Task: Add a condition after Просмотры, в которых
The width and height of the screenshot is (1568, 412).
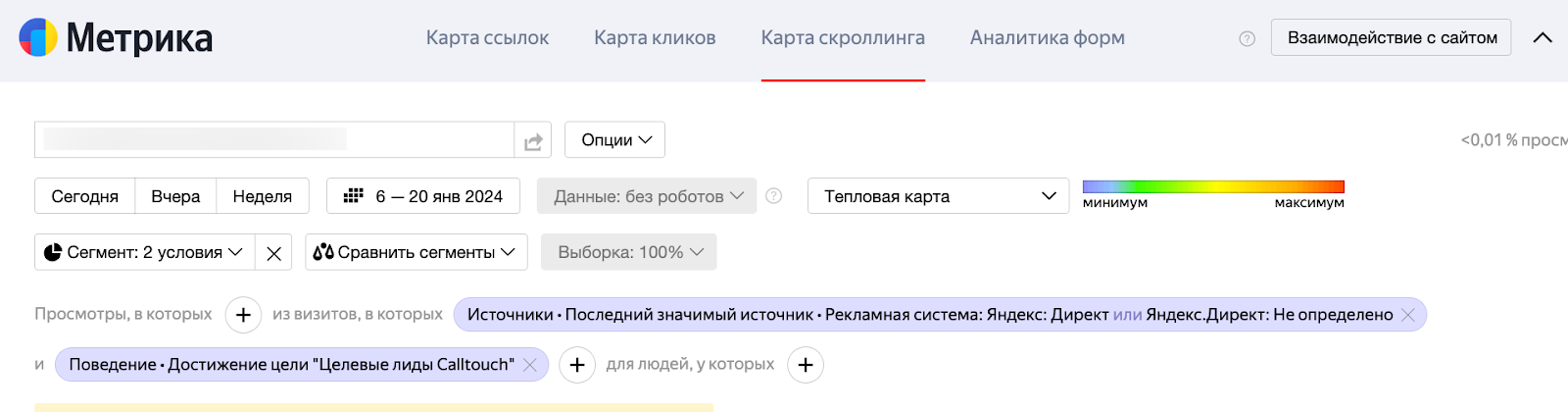Action: click(243, 315)
